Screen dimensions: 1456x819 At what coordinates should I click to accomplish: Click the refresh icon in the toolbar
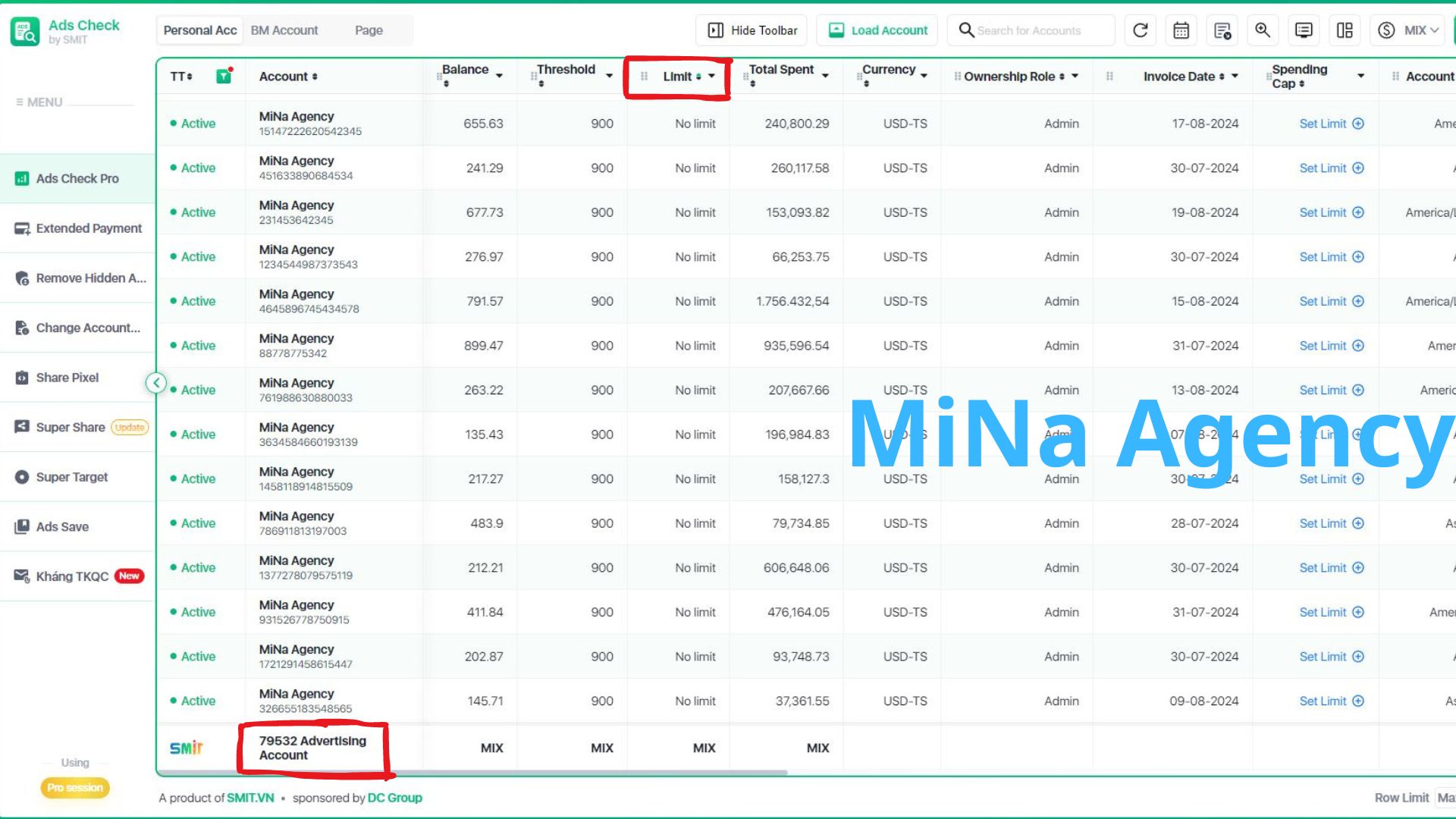(x=1141, y=30)
